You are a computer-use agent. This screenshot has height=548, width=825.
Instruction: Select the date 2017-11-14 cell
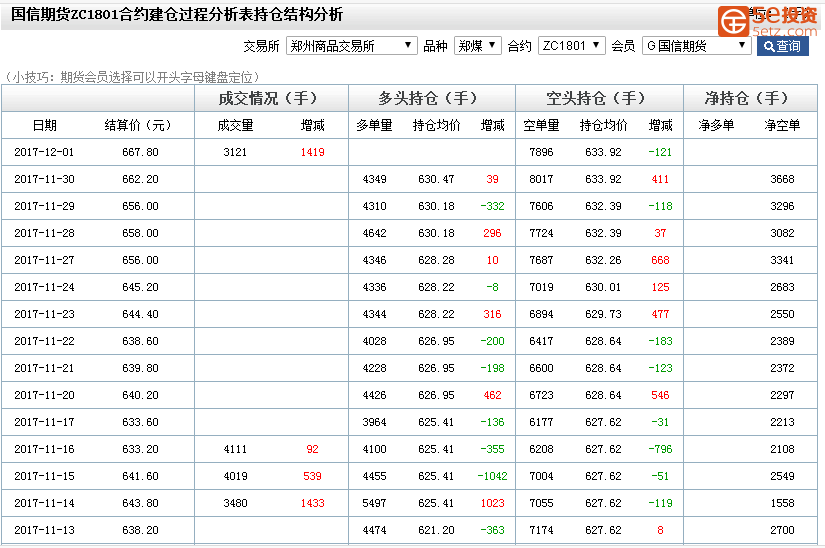44,503
